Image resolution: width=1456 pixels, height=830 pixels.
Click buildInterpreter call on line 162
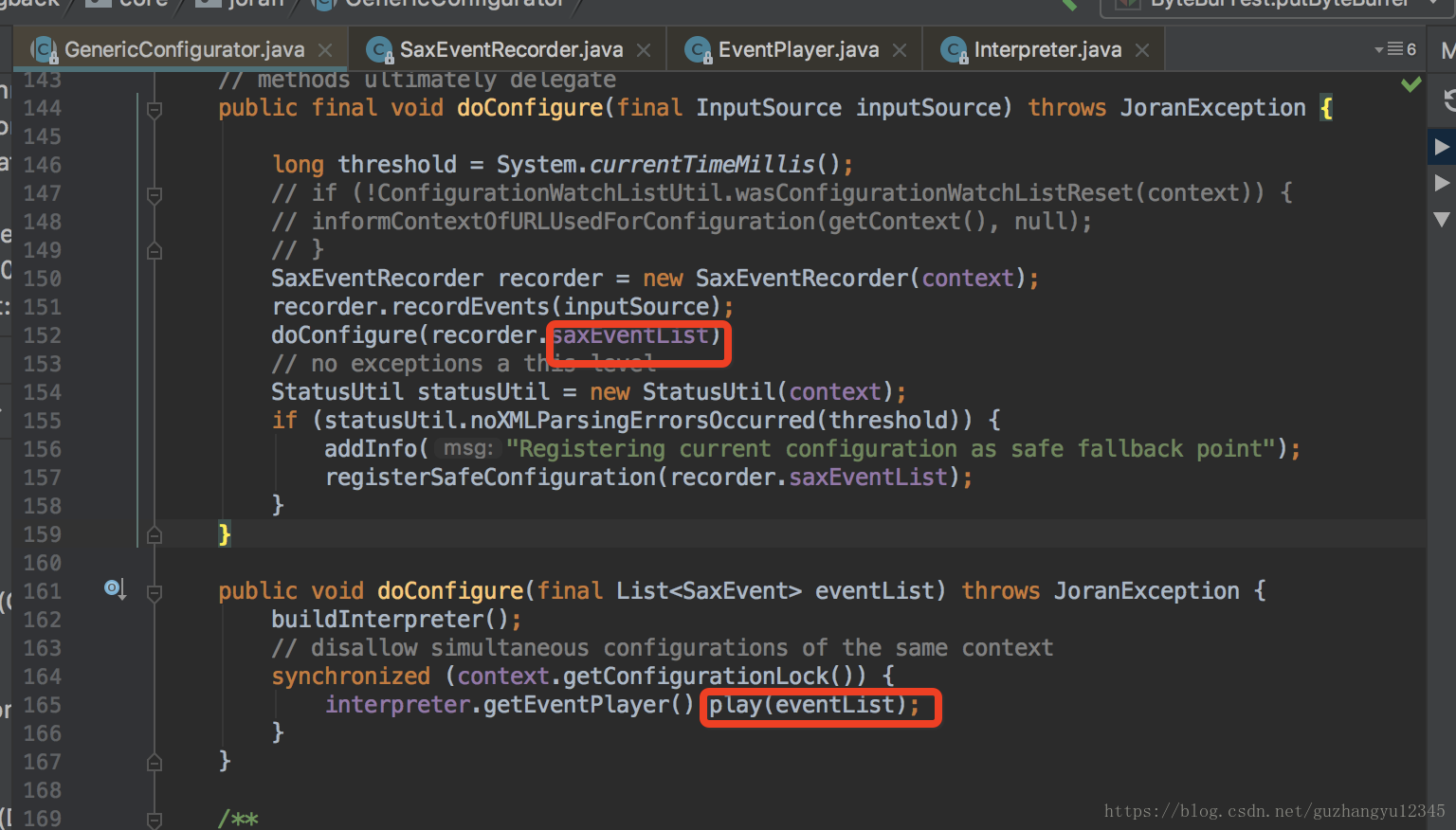tap(377, 620)
